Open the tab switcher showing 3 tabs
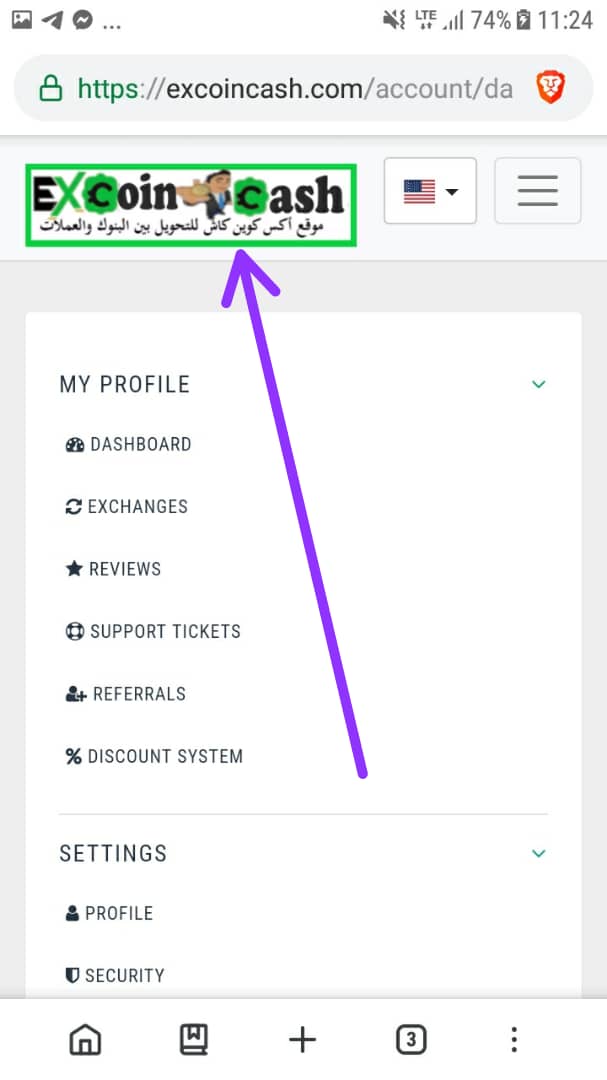 [x=411, y=1039]
